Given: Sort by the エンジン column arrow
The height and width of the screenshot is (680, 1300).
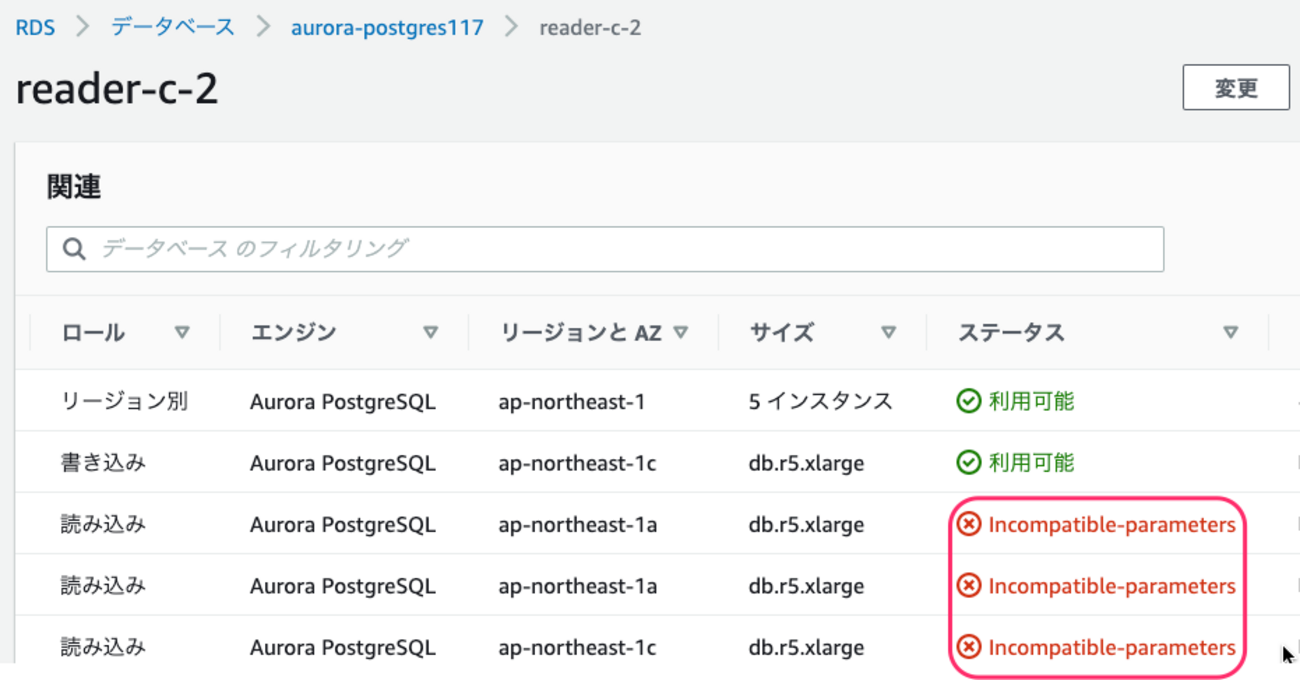Looking at the screenshot, I should (430, 333).
